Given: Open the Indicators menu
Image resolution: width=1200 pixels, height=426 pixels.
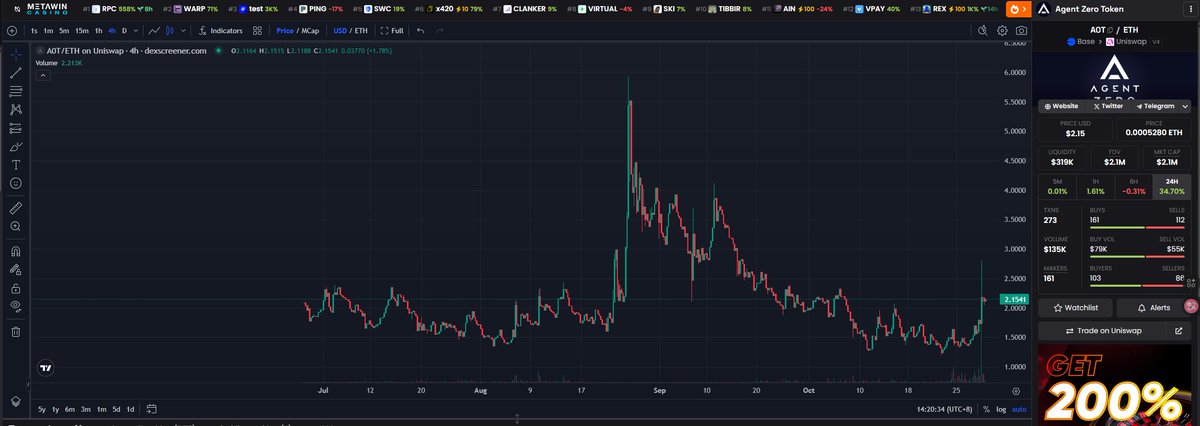Looking at the screenshot, I should tap(220, 31).
